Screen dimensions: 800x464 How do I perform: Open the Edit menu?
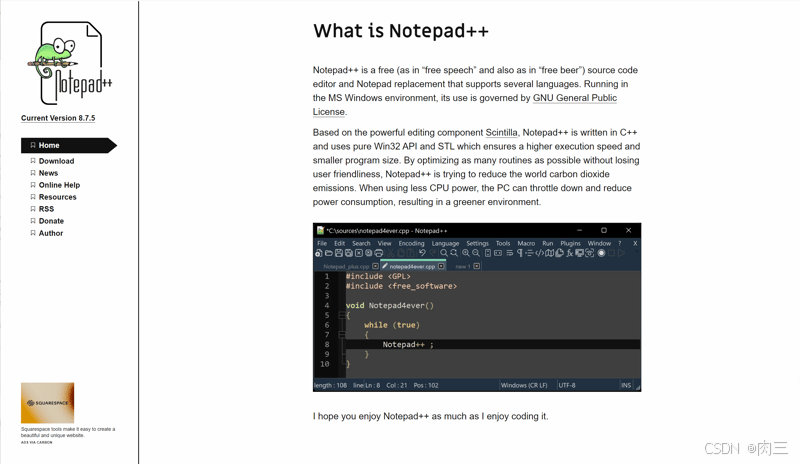[x=340, y=243]
